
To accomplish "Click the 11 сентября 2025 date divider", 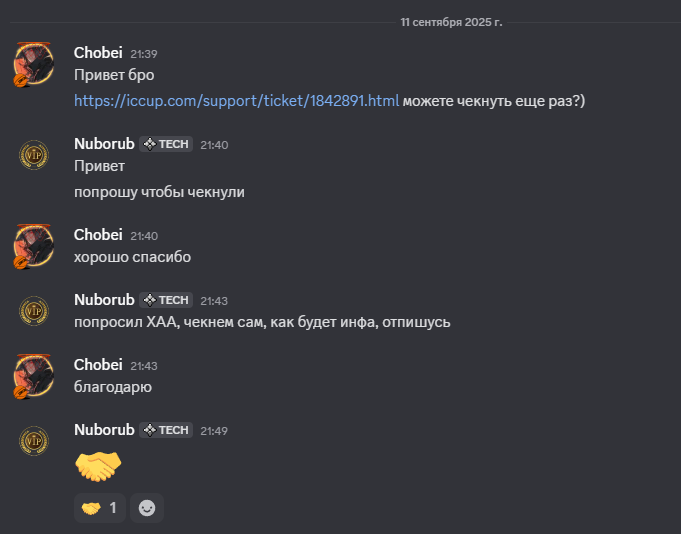I will (451, 22).
